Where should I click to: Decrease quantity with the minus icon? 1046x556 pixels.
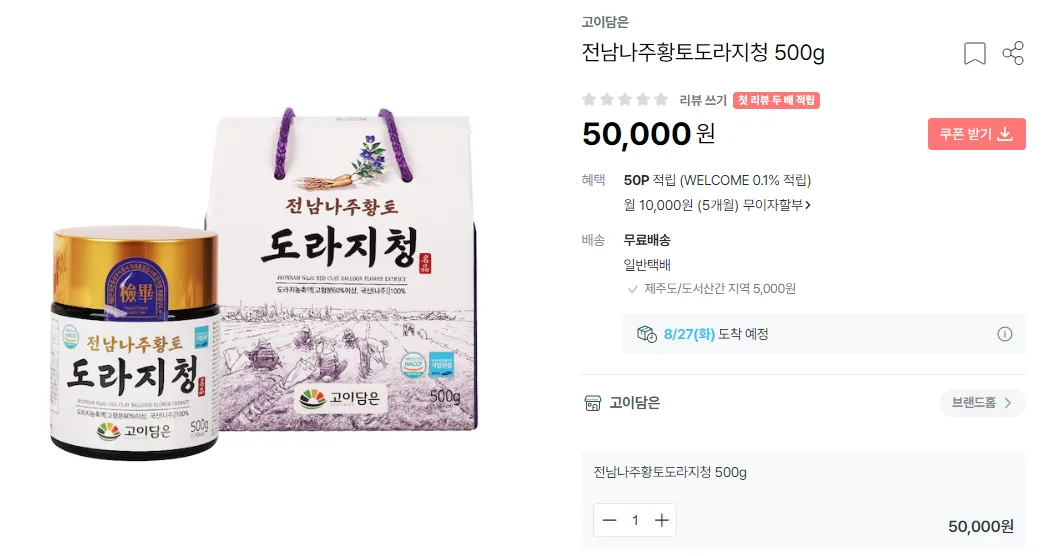[609, 520]
